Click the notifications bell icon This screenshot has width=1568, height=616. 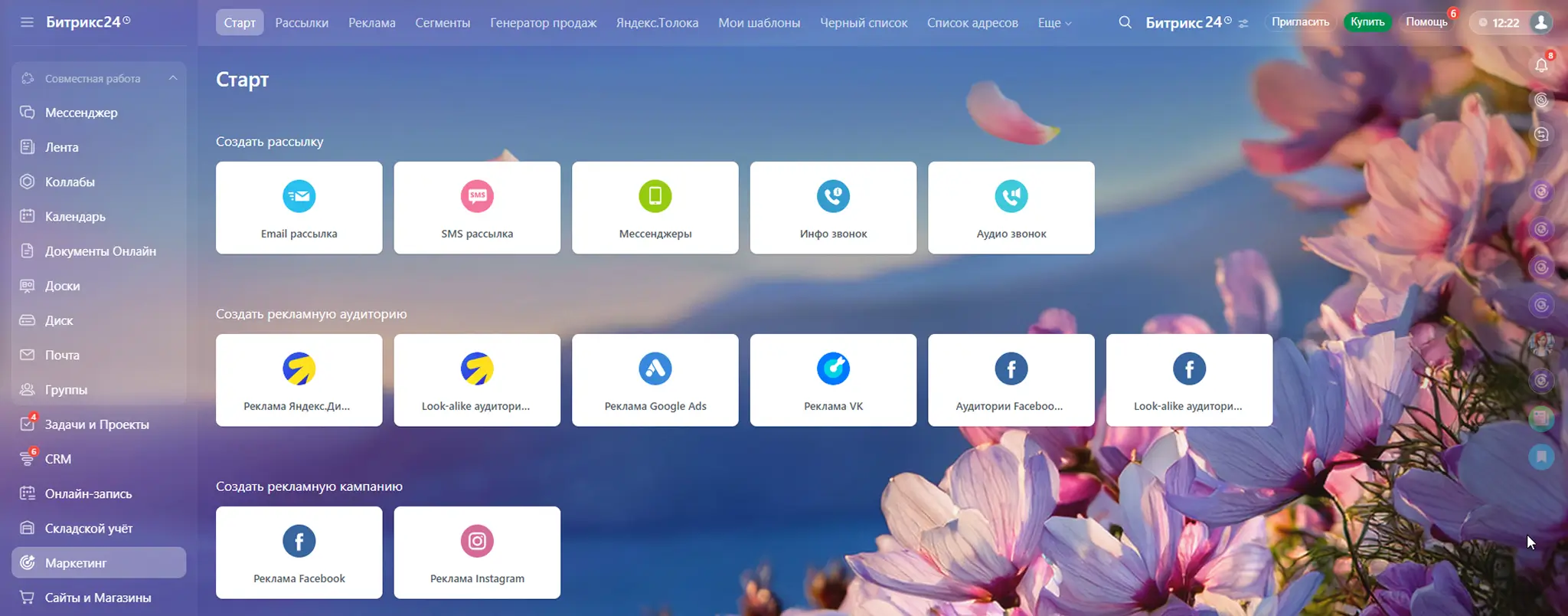1541,65
